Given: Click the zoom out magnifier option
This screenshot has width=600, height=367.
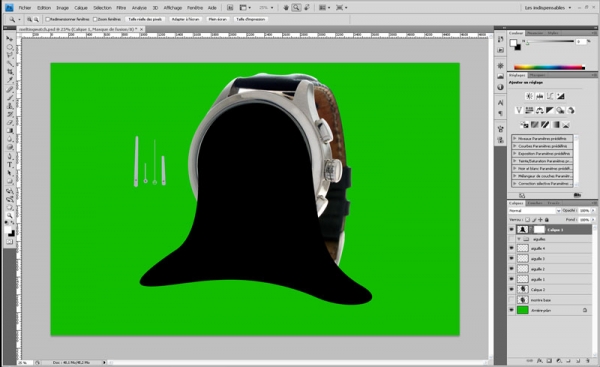Looking at the screenshot, I should 36,19.
